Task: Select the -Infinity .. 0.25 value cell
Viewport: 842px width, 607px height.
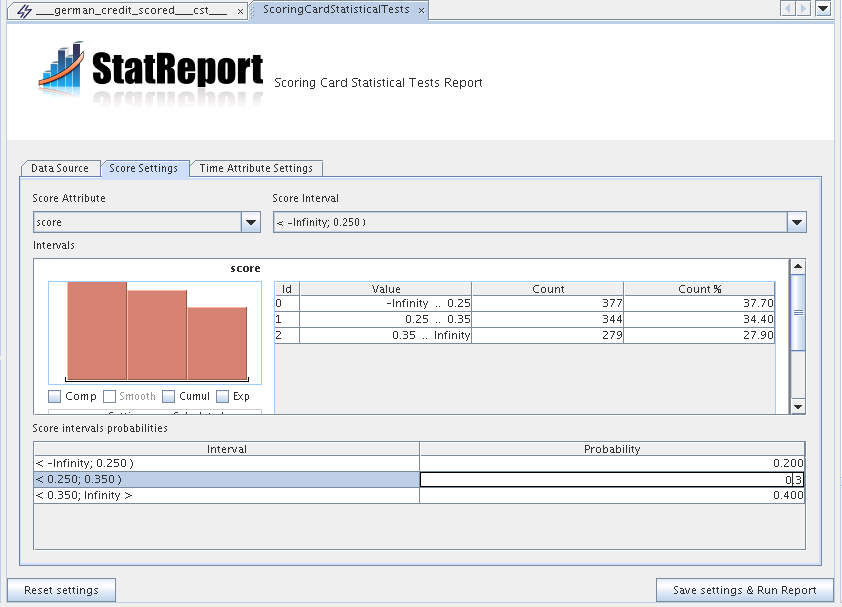Action: click(x=386, y=304)
